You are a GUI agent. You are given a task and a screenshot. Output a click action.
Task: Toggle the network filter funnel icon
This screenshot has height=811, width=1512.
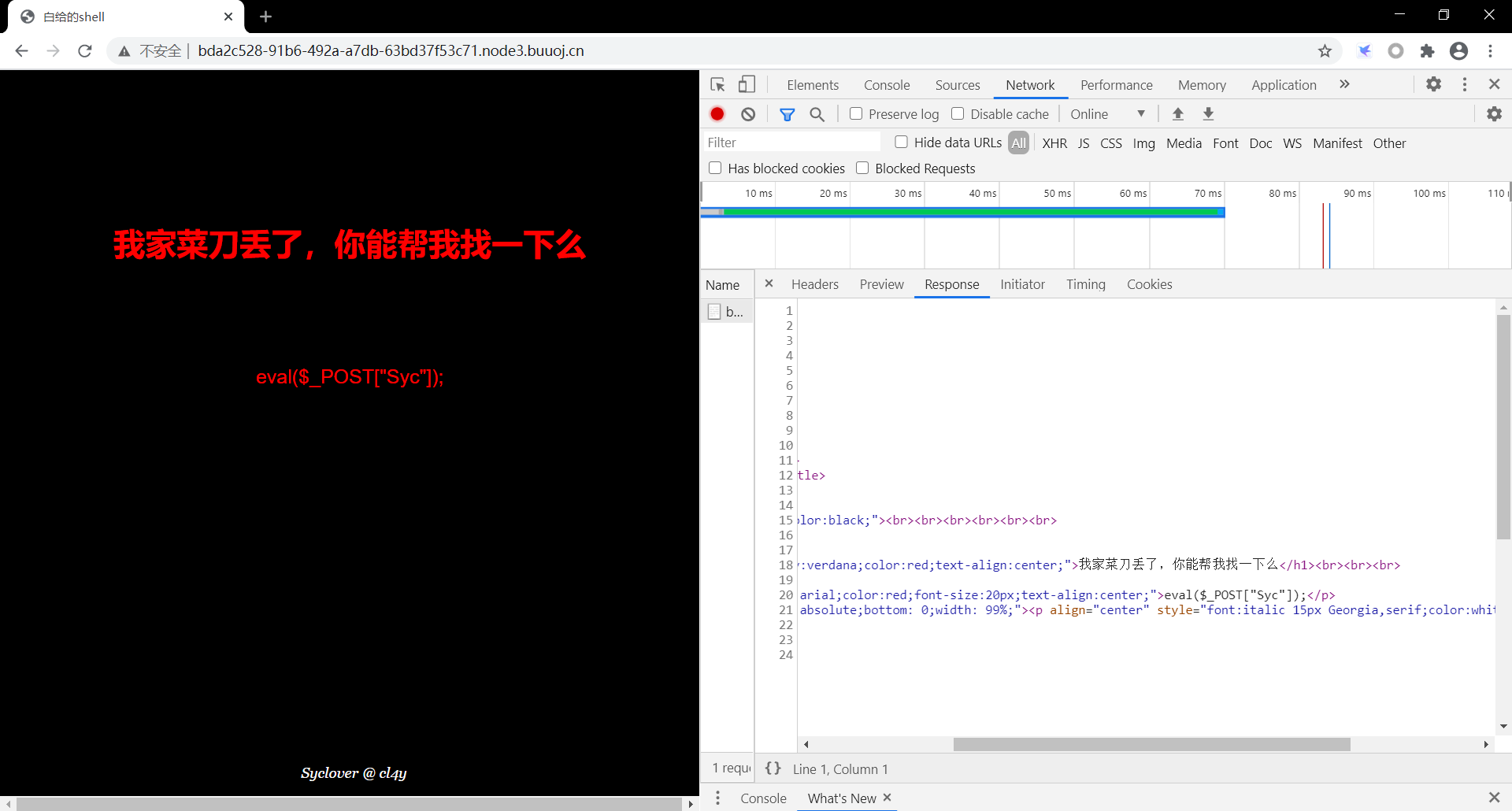[787, 114]
